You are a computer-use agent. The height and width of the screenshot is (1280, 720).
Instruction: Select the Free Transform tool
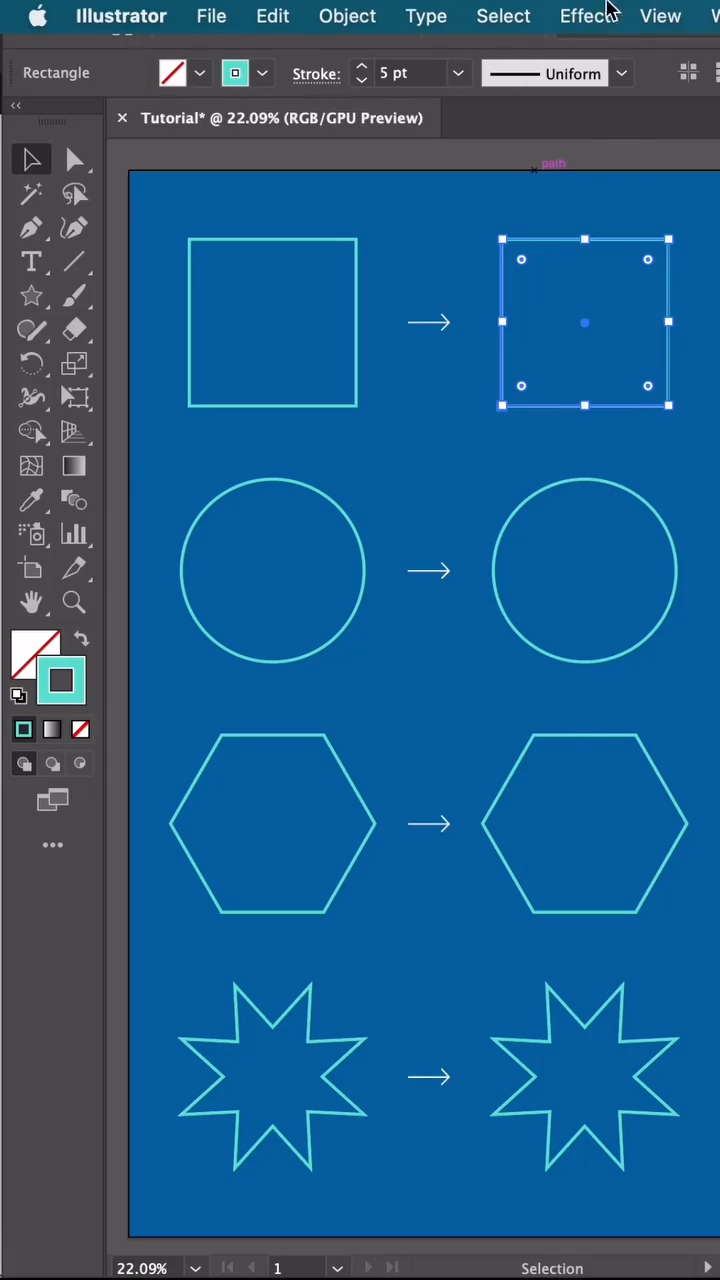click(74, 398)
